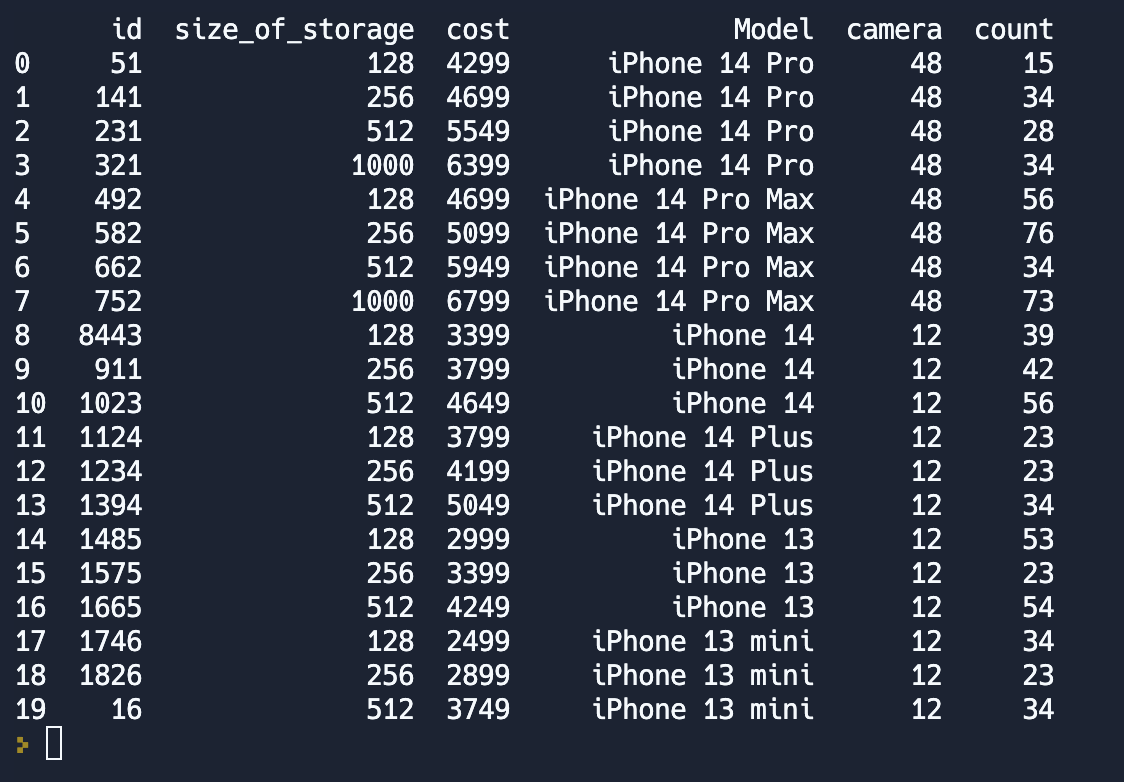Click the camera column header

[x=893, y=30]
